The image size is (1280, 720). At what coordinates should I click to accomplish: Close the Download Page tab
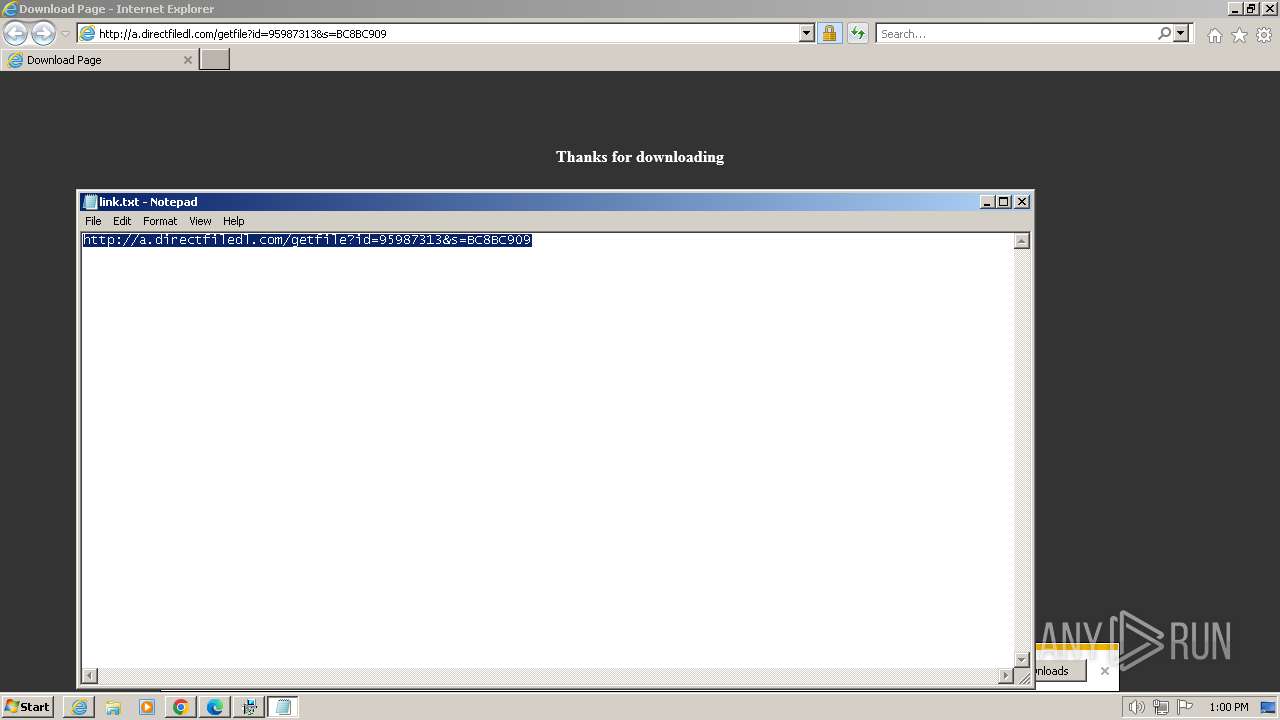pos(187,60)
